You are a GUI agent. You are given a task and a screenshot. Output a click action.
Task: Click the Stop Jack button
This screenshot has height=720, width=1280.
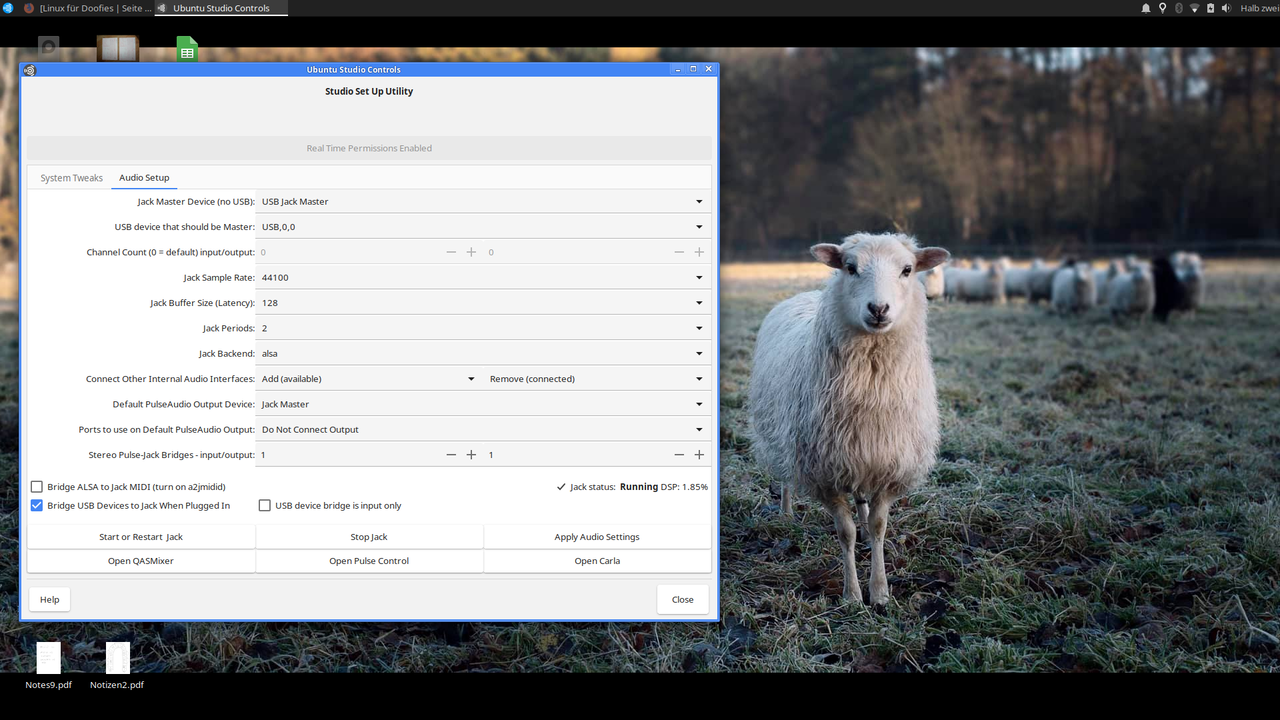[x=369, y=537]
